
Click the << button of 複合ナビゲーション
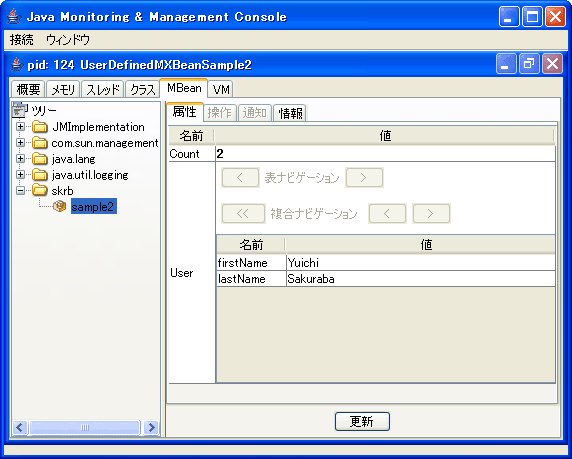243,213
